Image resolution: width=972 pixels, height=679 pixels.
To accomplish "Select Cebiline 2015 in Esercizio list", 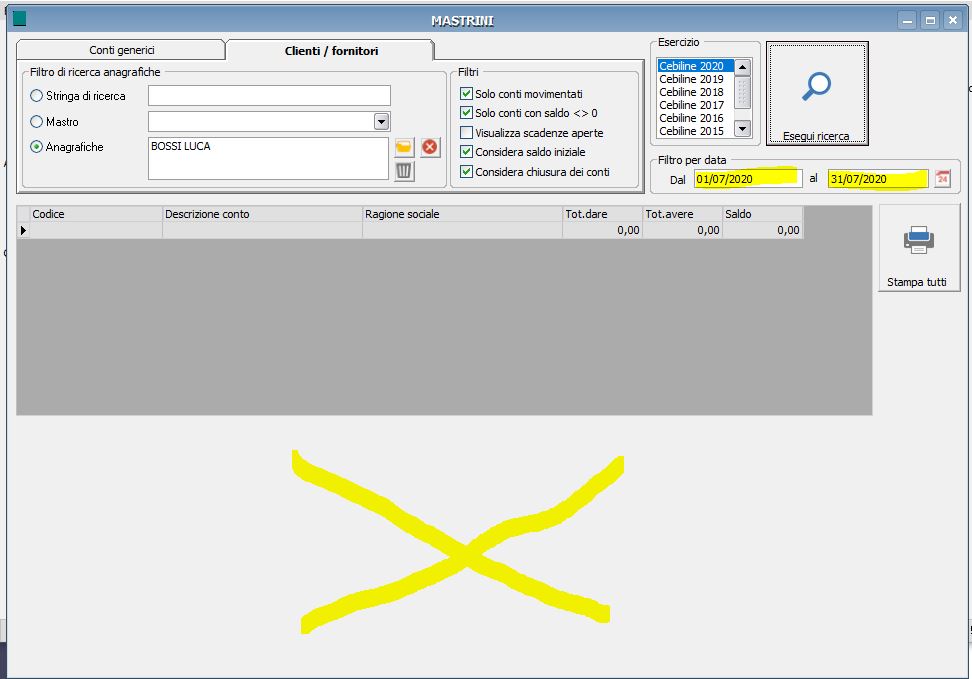I will [696, 131].
